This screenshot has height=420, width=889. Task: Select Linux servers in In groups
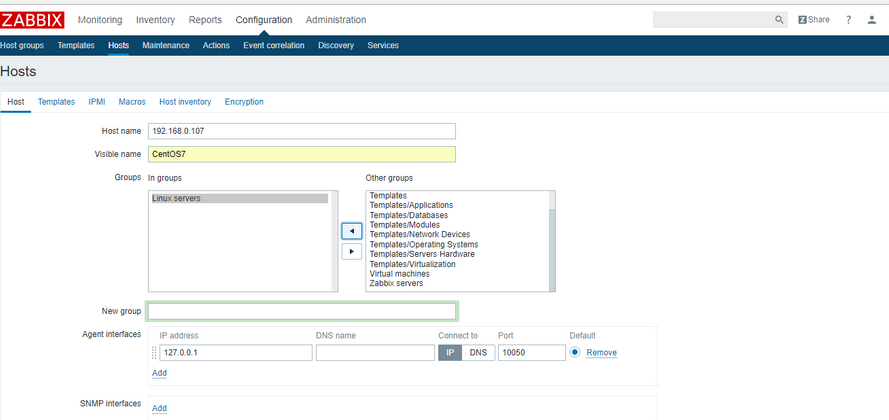pyautogui.click(x=240, y=198)
